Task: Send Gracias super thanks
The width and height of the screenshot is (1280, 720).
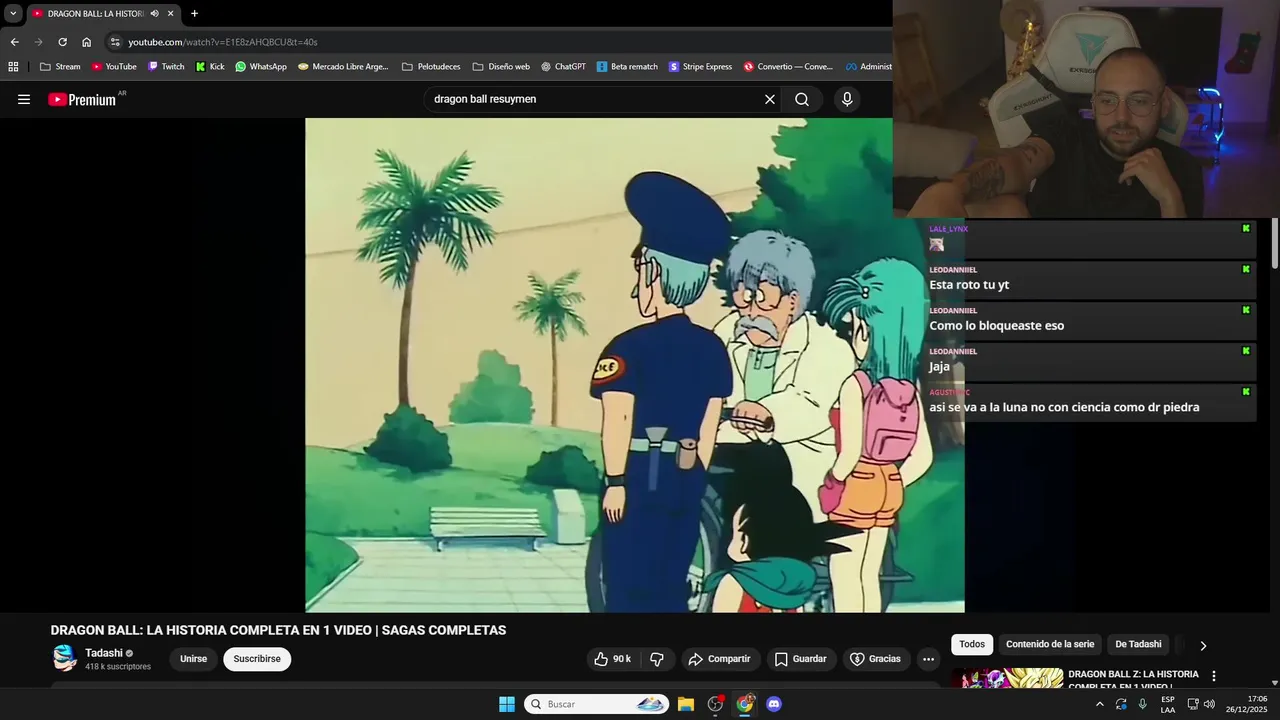Action: (x=876, y=659)
